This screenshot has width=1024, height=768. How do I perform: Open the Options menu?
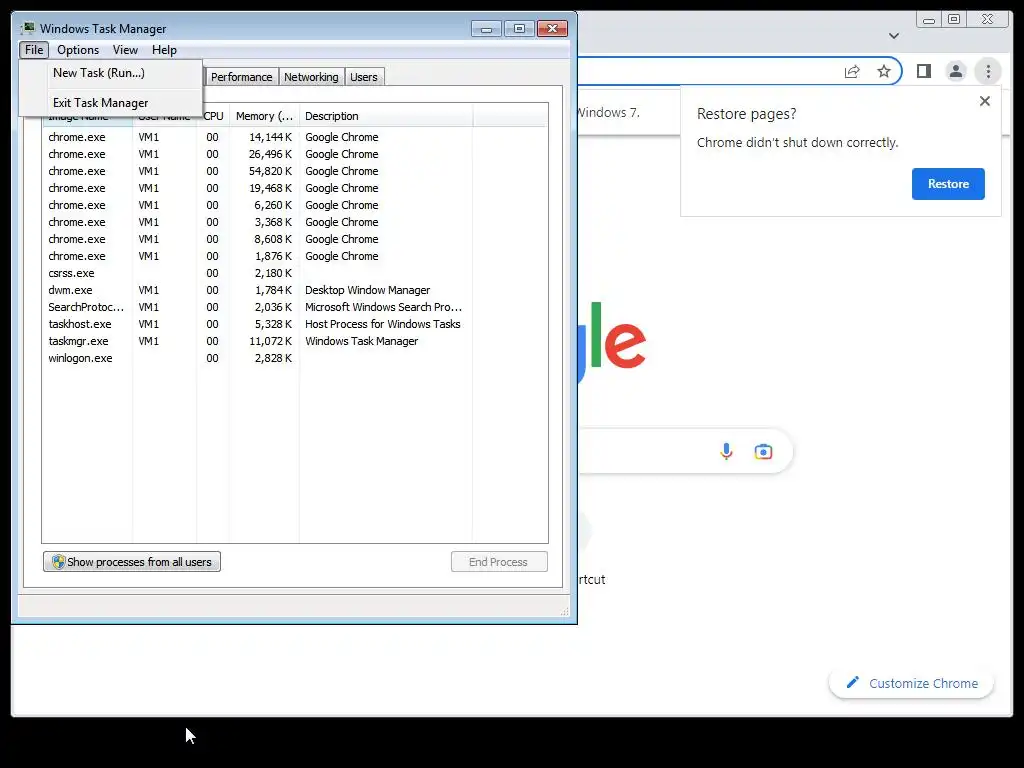click(x=78, y=50)
